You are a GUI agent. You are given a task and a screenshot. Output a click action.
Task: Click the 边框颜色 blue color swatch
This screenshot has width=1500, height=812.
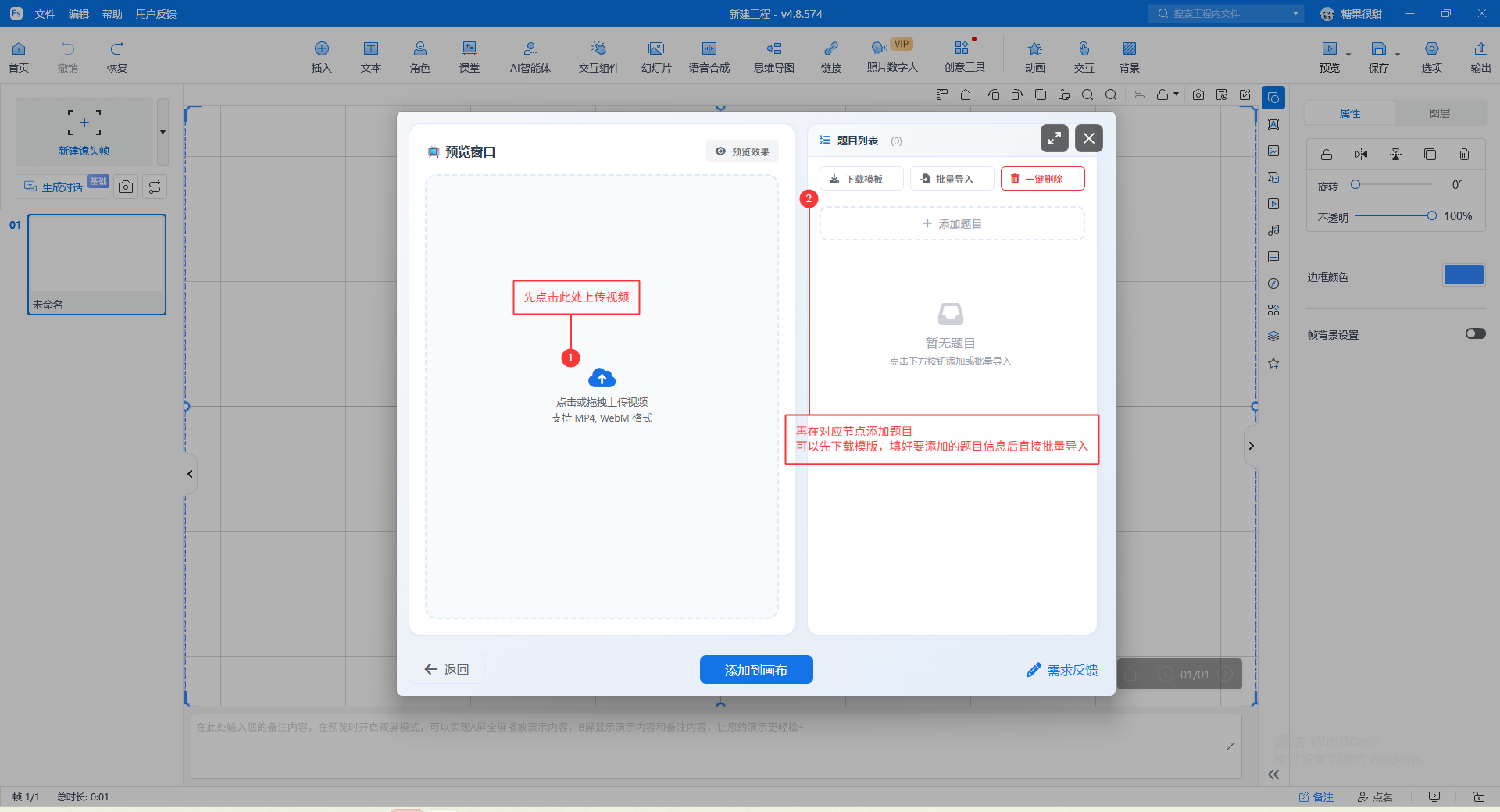point(1463,276)
